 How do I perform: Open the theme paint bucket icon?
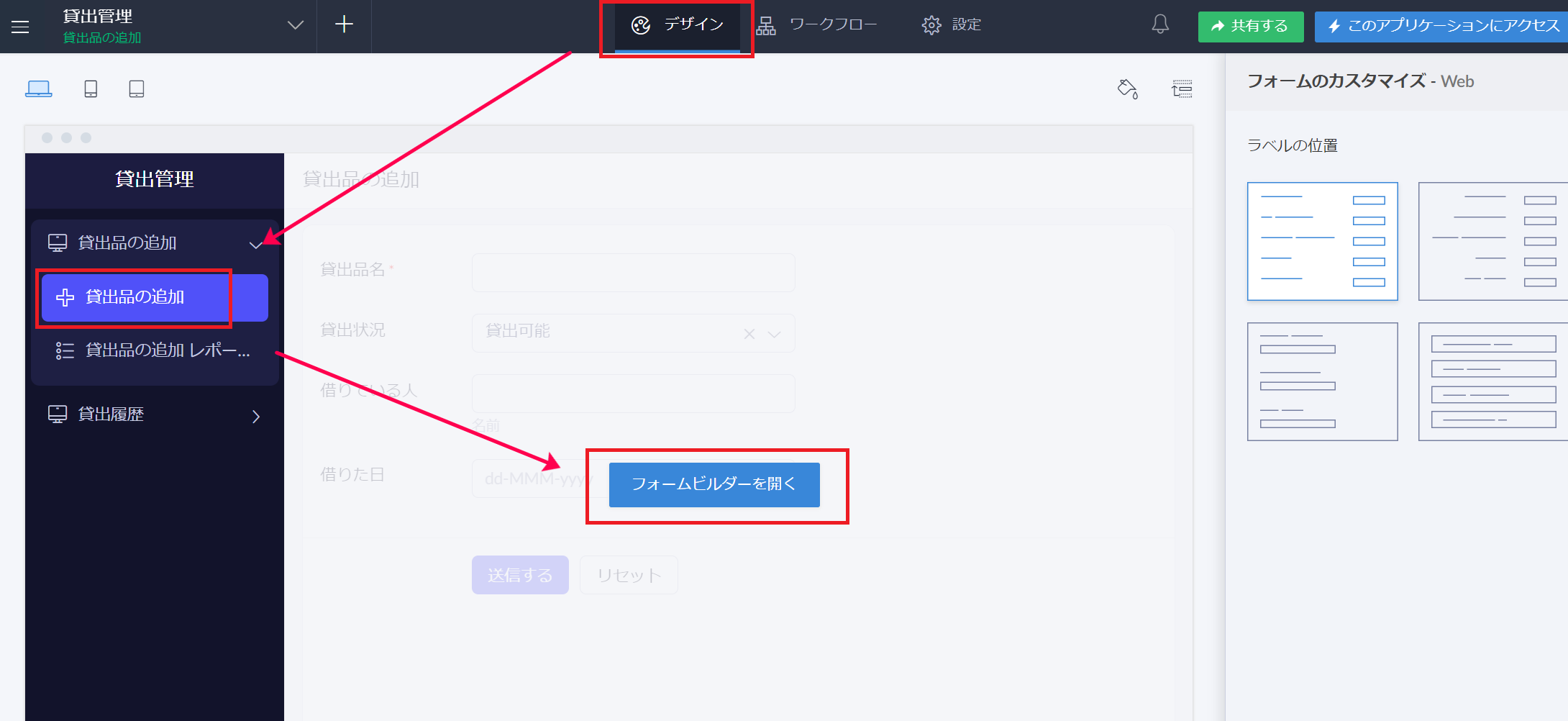coord(1127,89)
